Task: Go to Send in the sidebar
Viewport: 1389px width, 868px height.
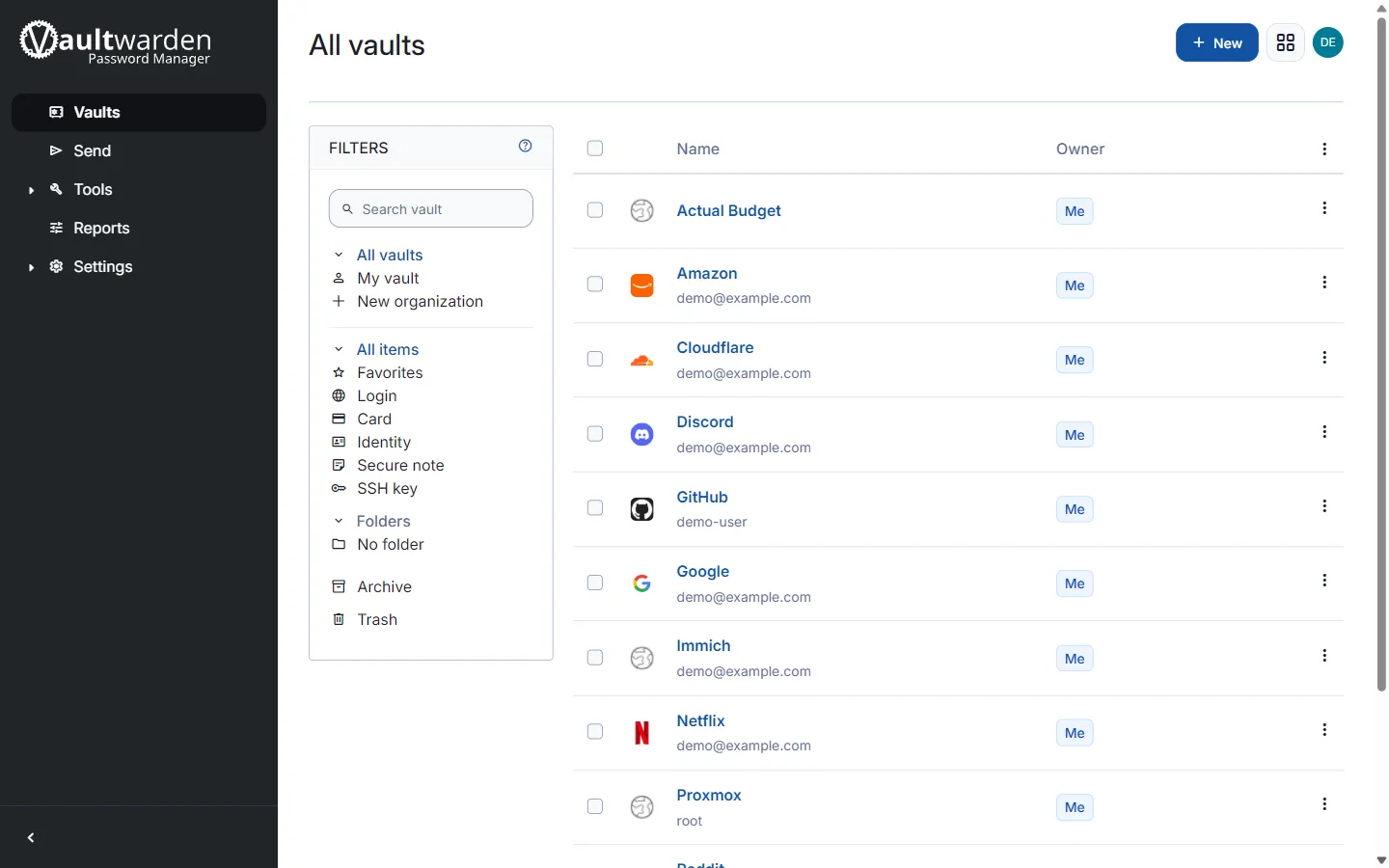Action: [139, 151]
